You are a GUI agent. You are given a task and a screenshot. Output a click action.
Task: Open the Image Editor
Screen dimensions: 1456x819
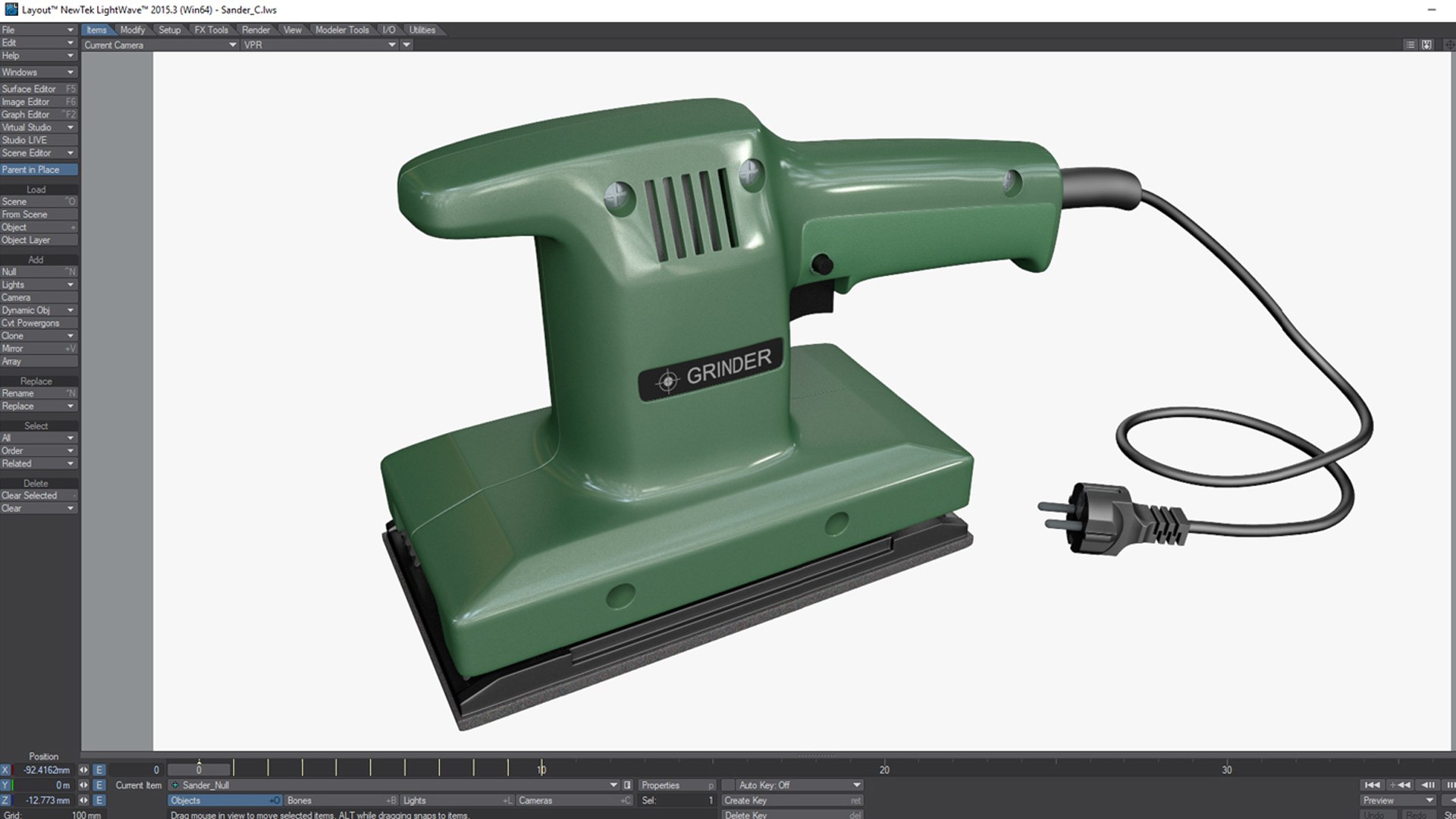(x=38, y=102)
